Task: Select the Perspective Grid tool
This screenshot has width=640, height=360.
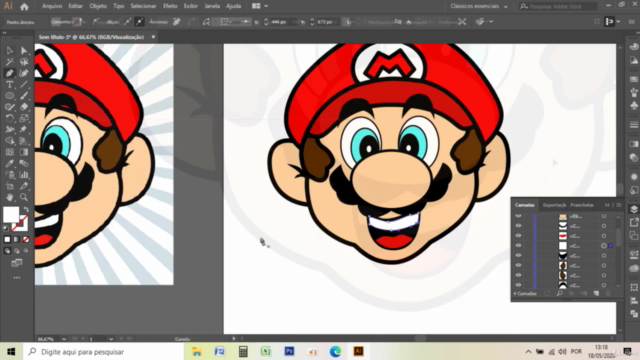Action: [x=24, y=141]
